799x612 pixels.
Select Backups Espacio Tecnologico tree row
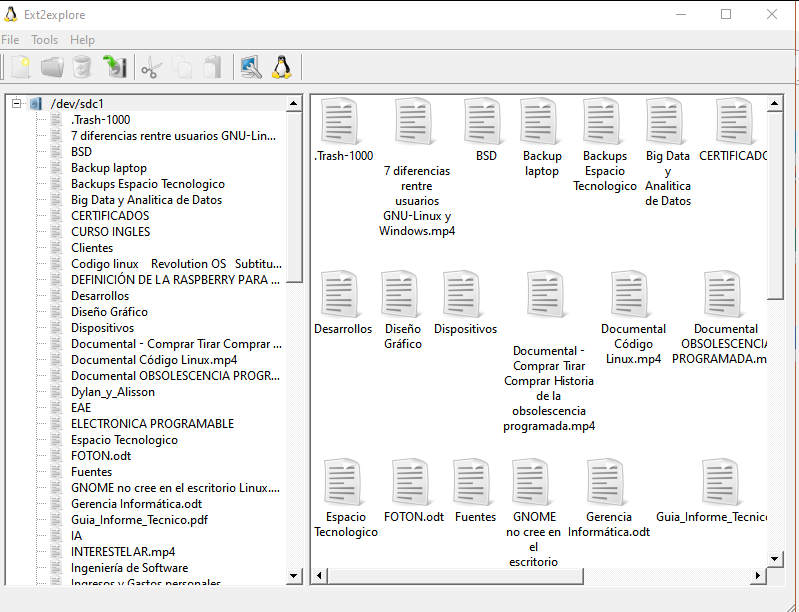[x=148, y=184]
